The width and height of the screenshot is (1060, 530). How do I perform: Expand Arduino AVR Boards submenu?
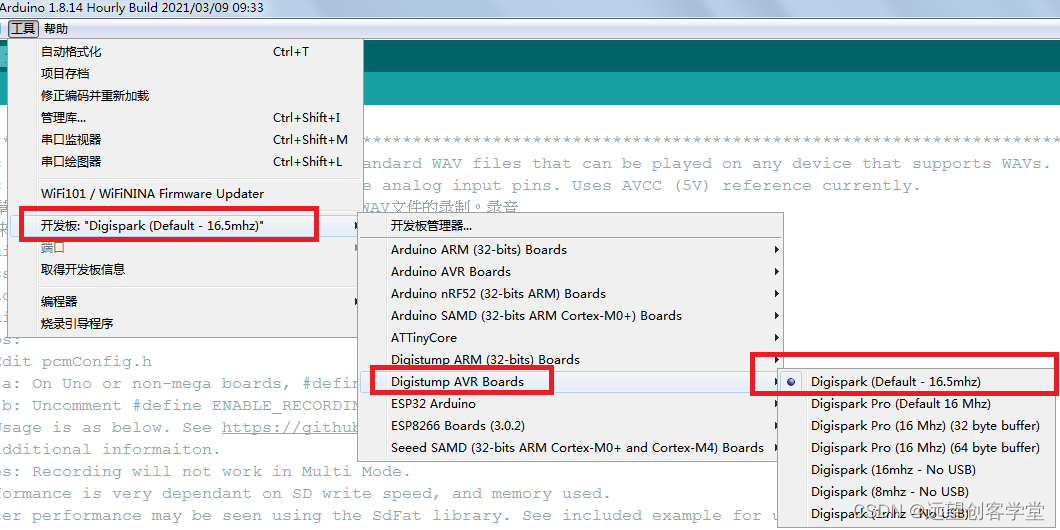[x=571, y=272]
